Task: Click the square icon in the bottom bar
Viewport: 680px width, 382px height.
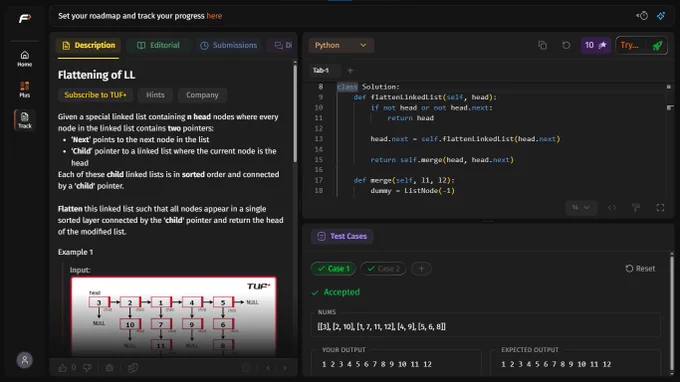Action: point(246,368)
